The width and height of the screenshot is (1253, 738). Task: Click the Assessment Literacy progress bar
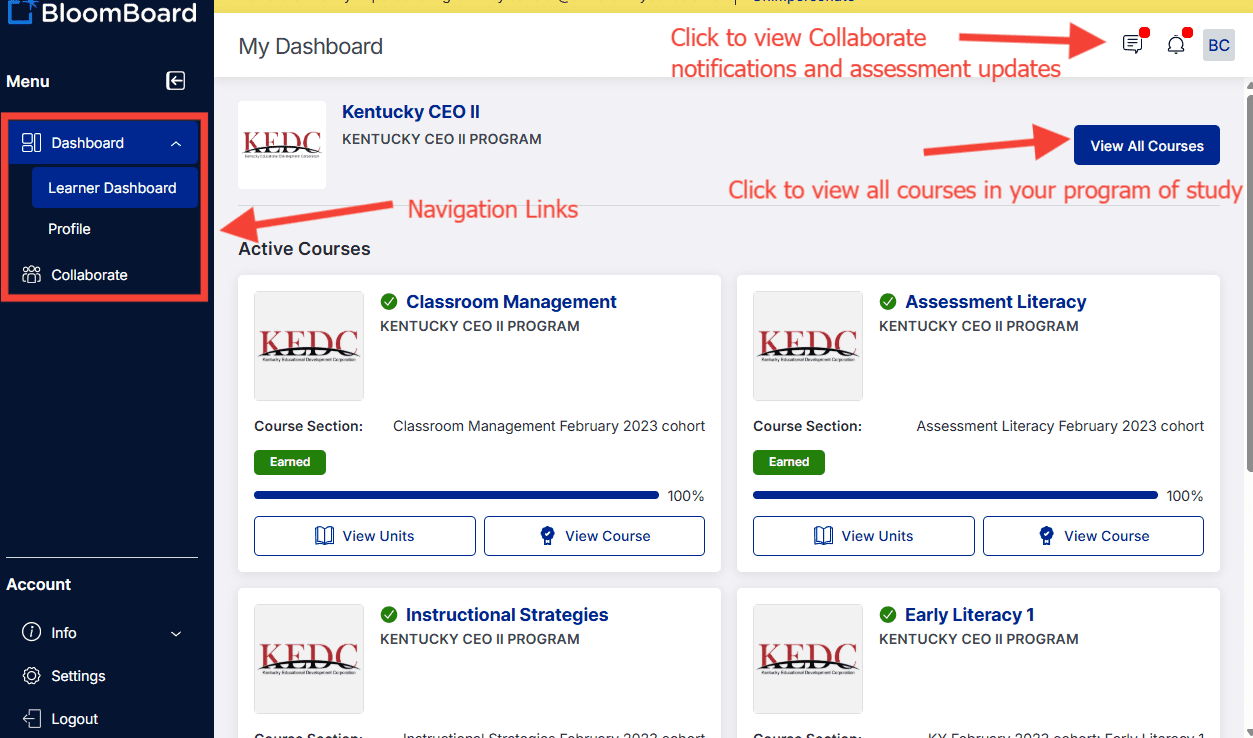(955, 495)
